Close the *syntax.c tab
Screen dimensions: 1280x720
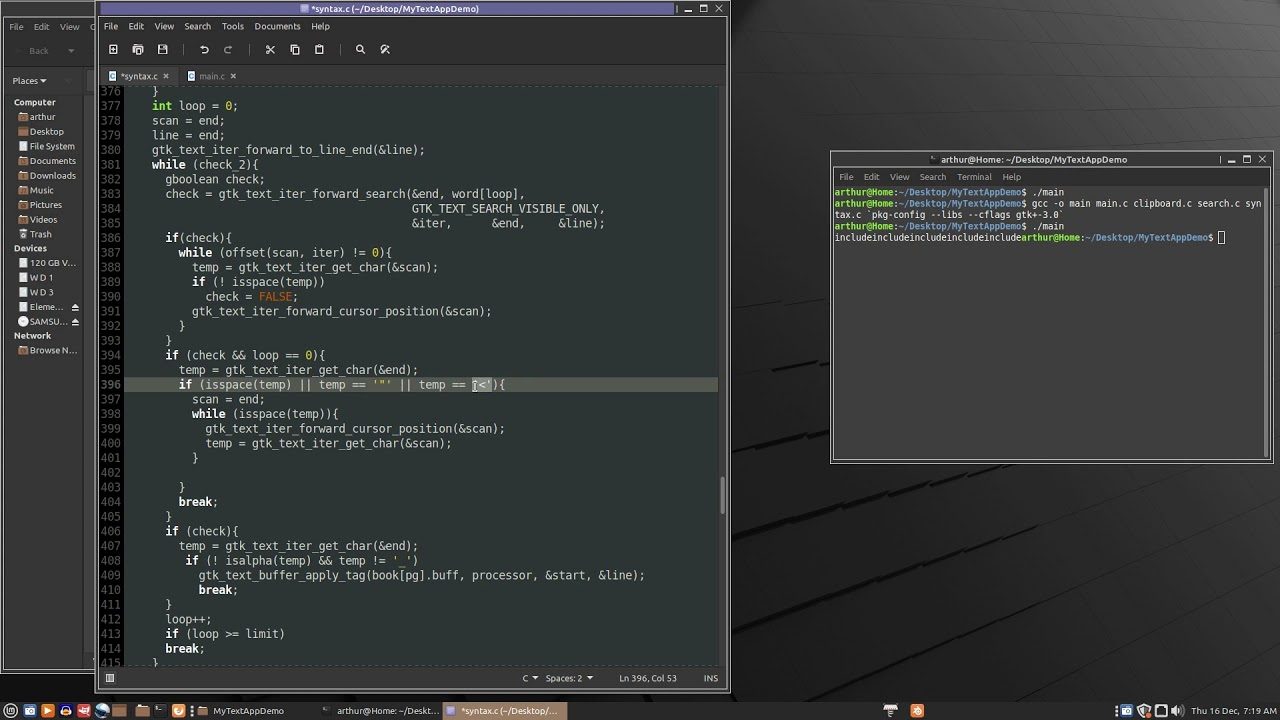165,76
